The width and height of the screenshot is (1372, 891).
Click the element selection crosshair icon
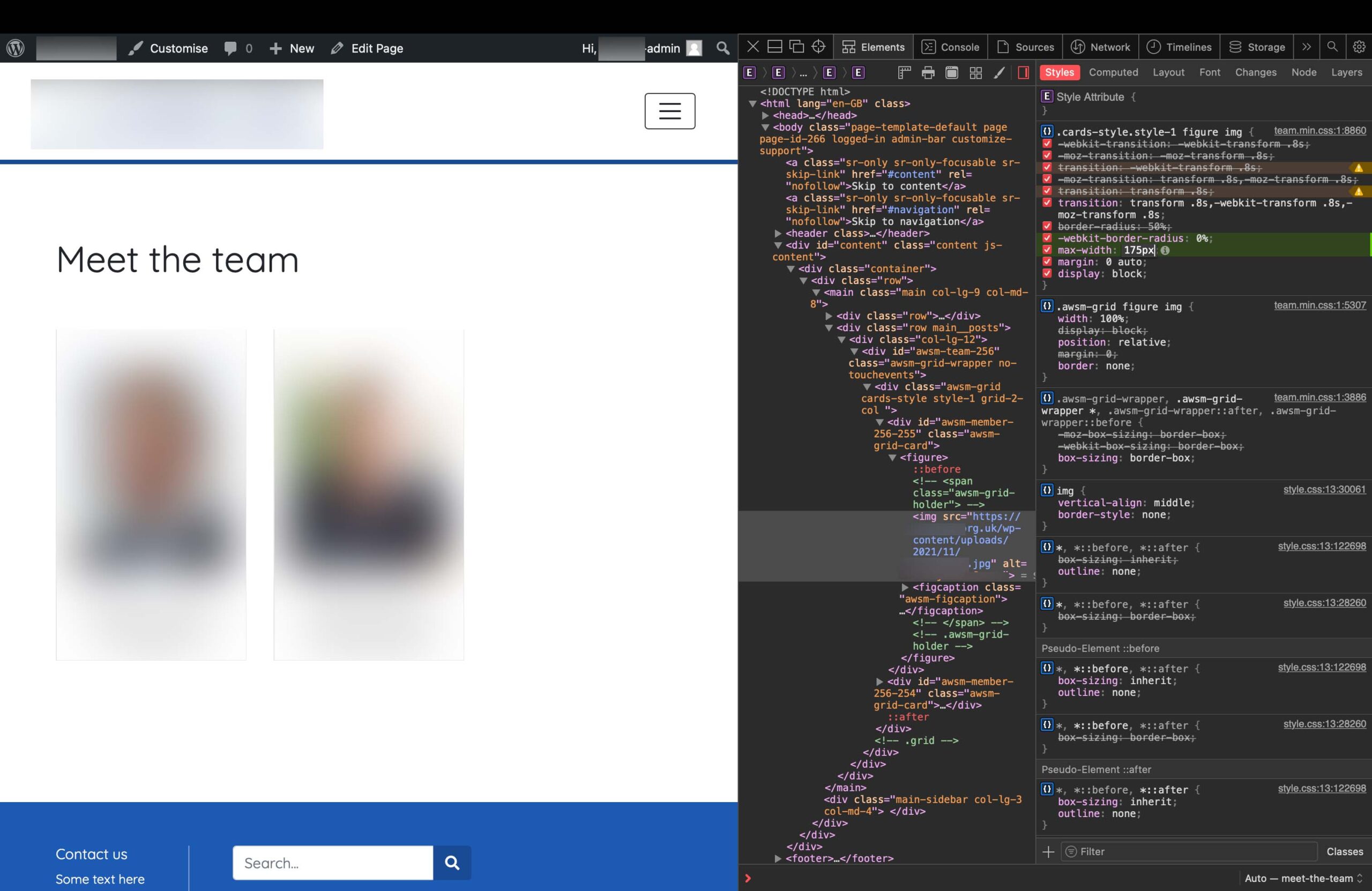(818, 47)
